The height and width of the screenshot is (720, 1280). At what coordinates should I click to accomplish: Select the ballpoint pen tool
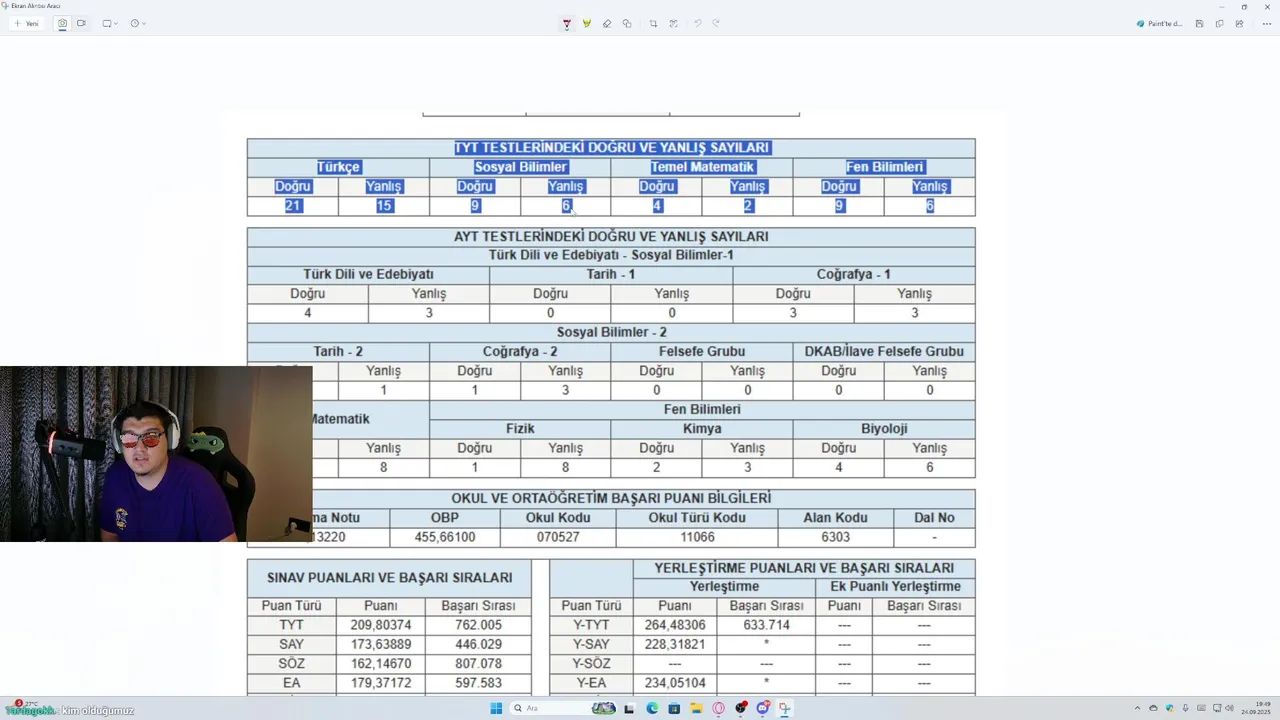pyautogui.click(x=567, y=23)
